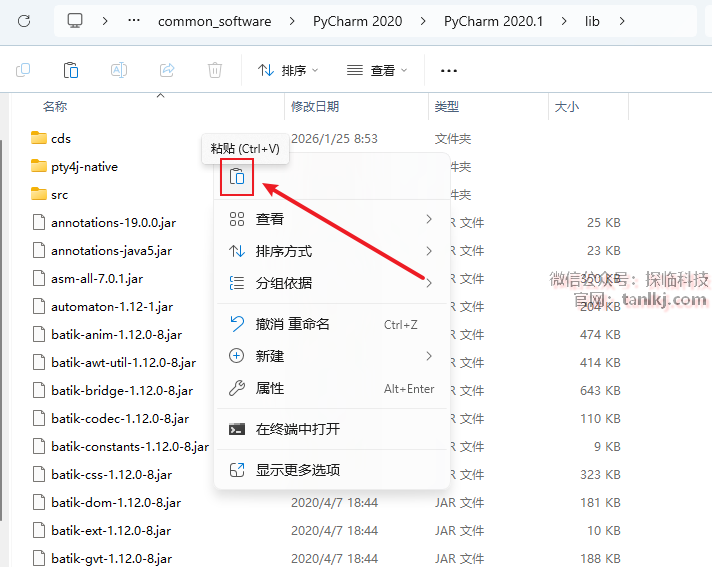Open the 查看 view dropdown in toolbar
The height and width of the screenshot is (570, 712).
point(377,70)
